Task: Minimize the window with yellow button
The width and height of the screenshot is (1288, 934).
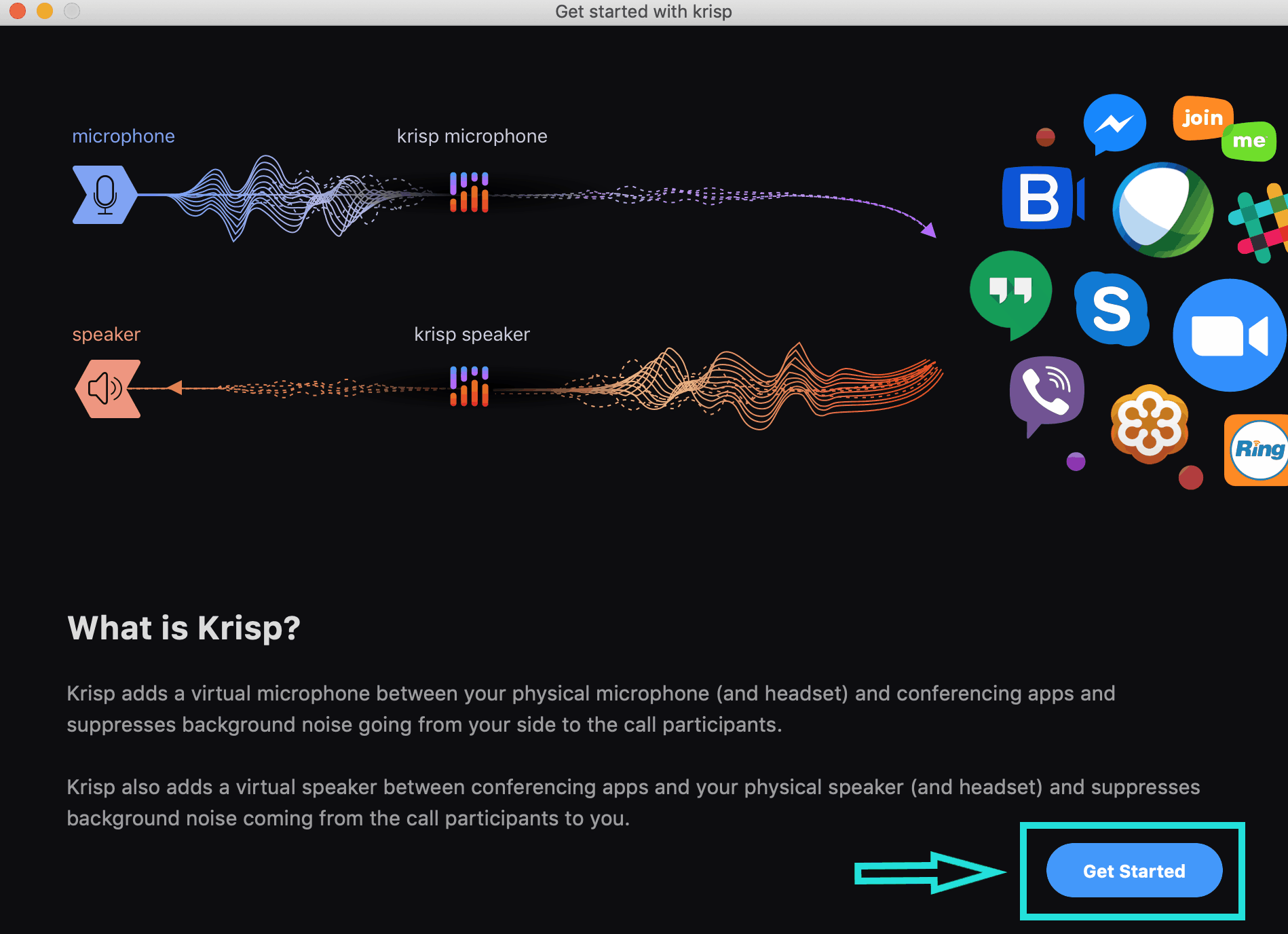Action: pyautogui.click(x=45, y=11)
